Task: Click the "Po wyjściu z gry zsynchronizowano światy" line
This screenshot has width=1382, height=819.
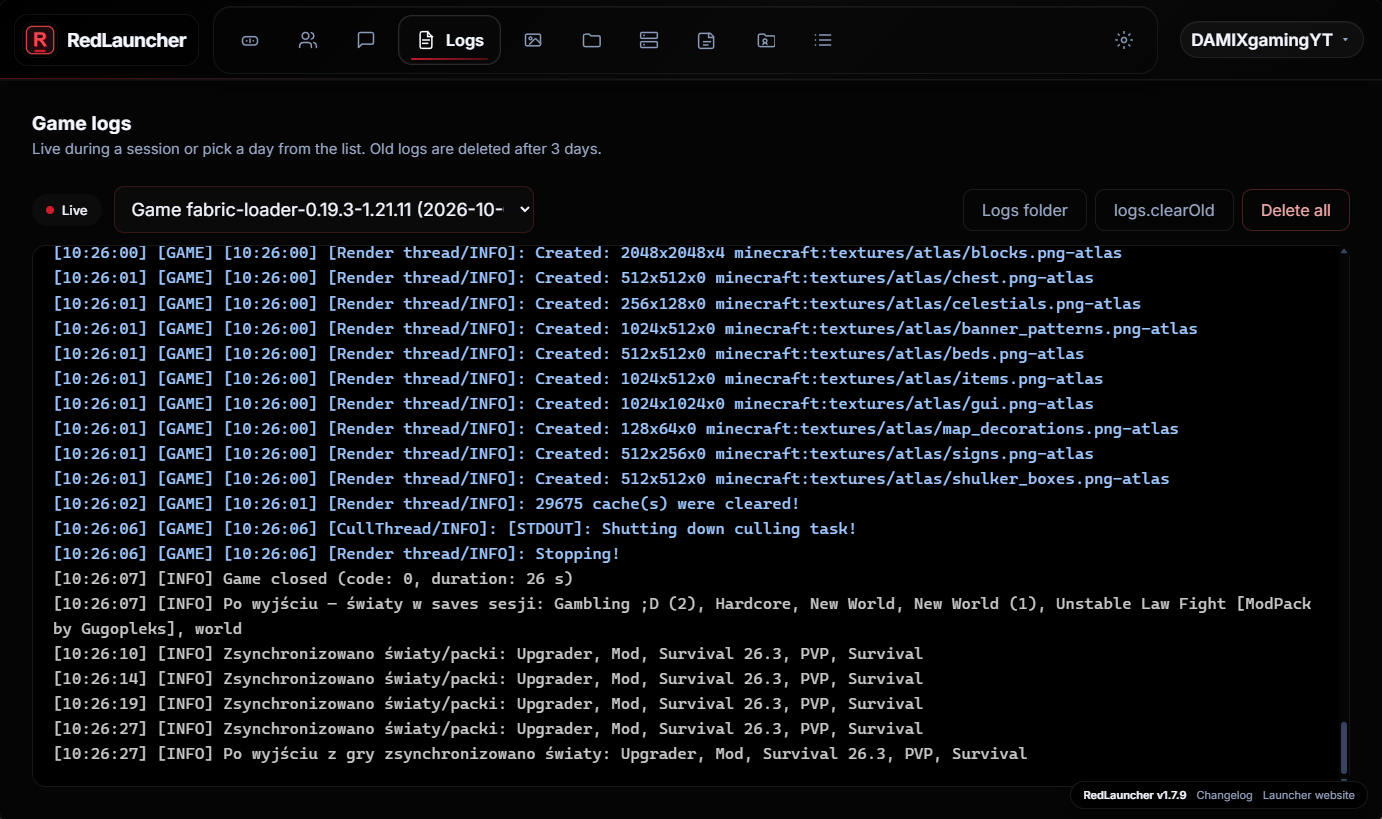Action: tap(540, 754)
